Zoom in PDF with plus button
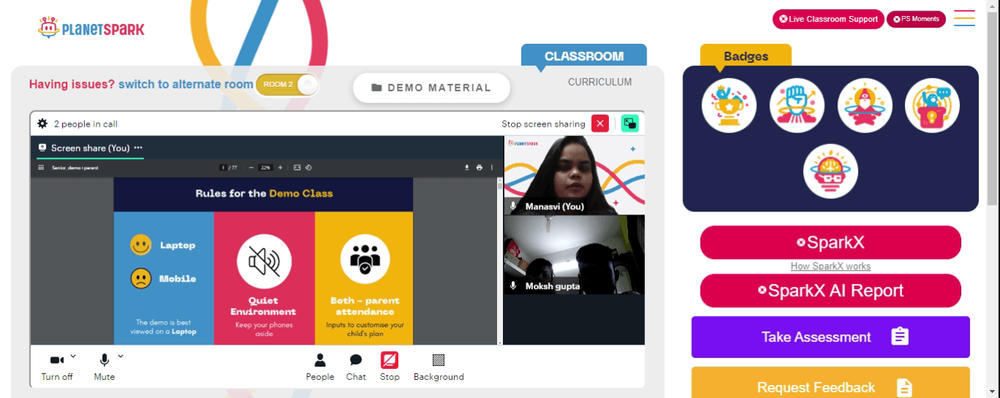 [x=280, y=168]
